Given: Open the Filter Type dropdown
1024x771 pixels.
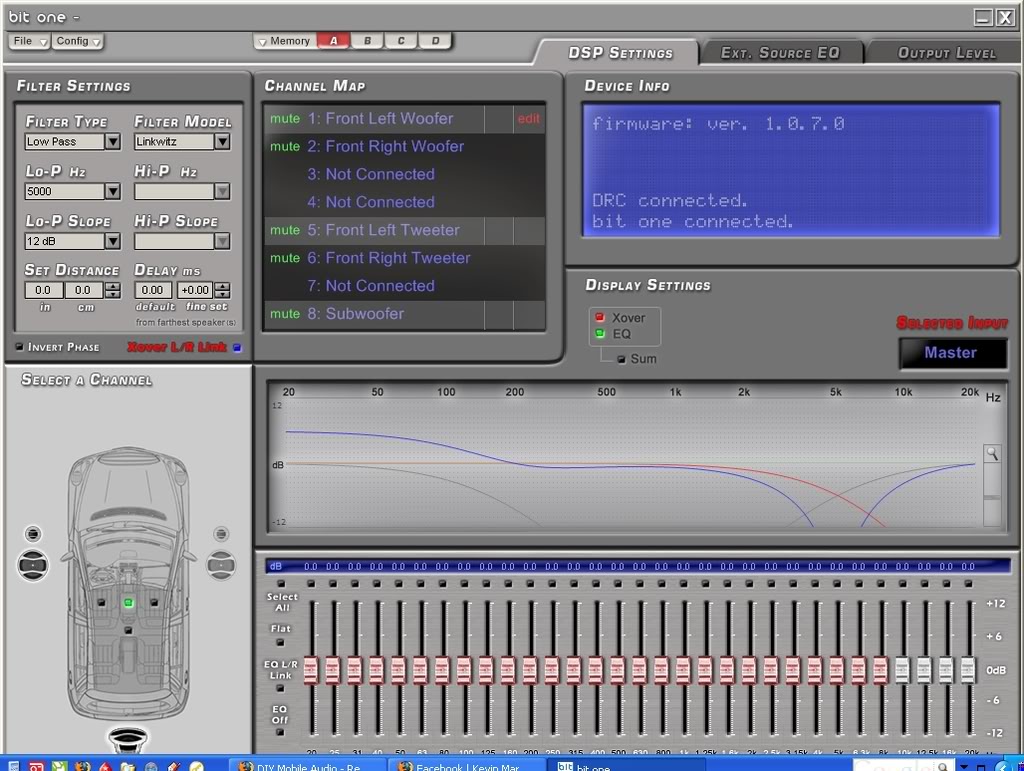Looking at the screenshot, I should 112,142.
